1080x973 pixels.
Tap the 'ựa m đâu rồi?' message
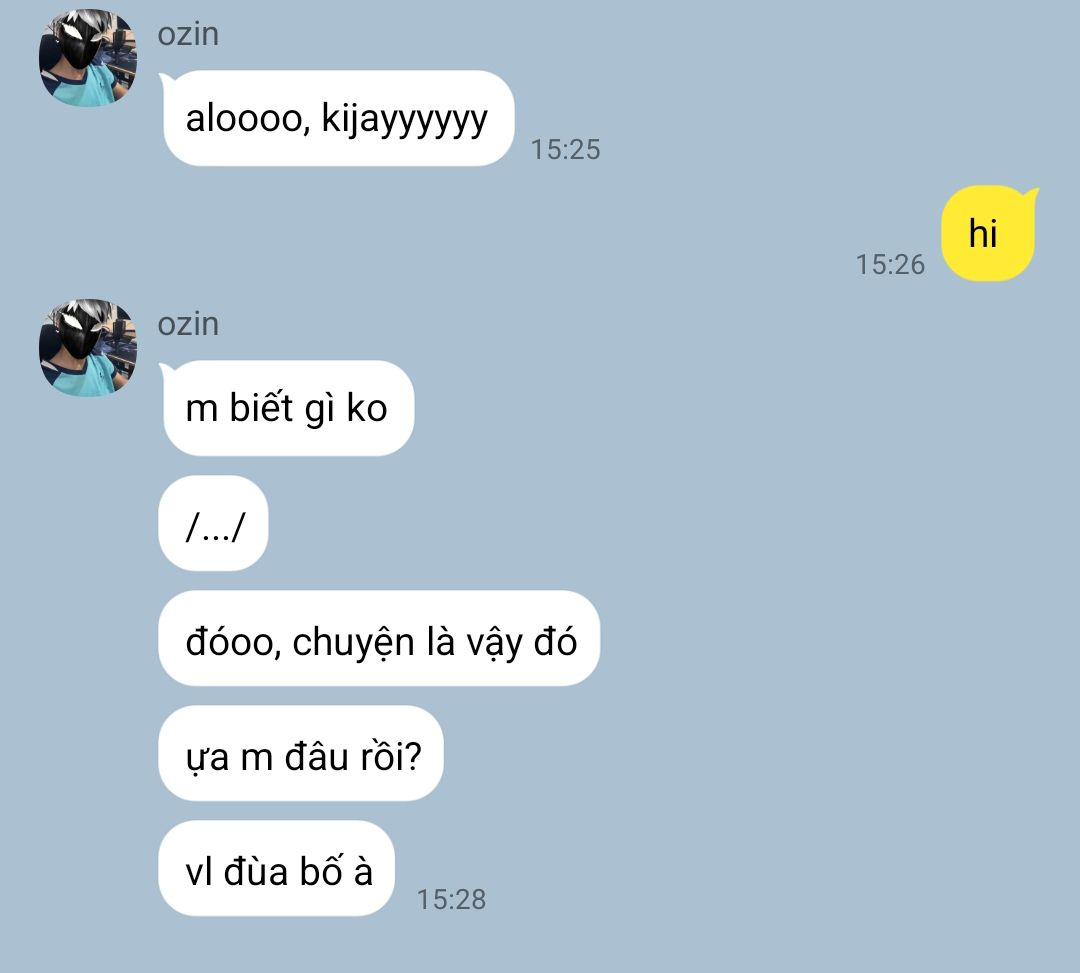point(302,753)
